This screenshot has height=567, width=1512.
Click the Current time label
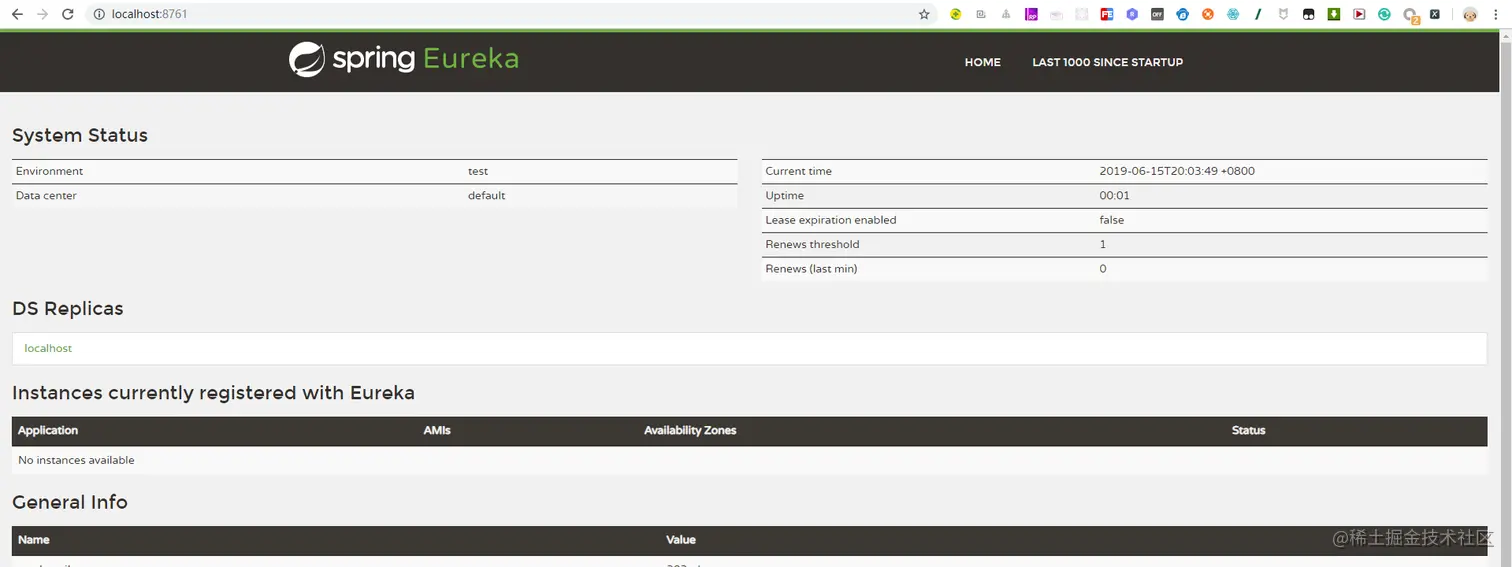[798, 171]
